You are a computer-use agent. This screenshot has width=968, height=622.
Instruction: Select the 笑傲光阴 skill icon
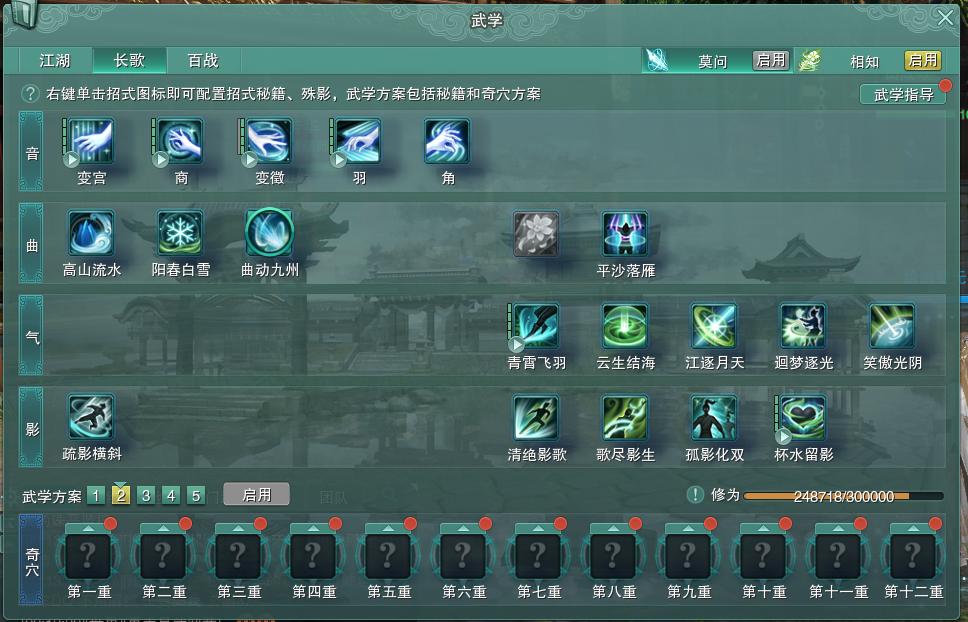(x=891, y=326)
